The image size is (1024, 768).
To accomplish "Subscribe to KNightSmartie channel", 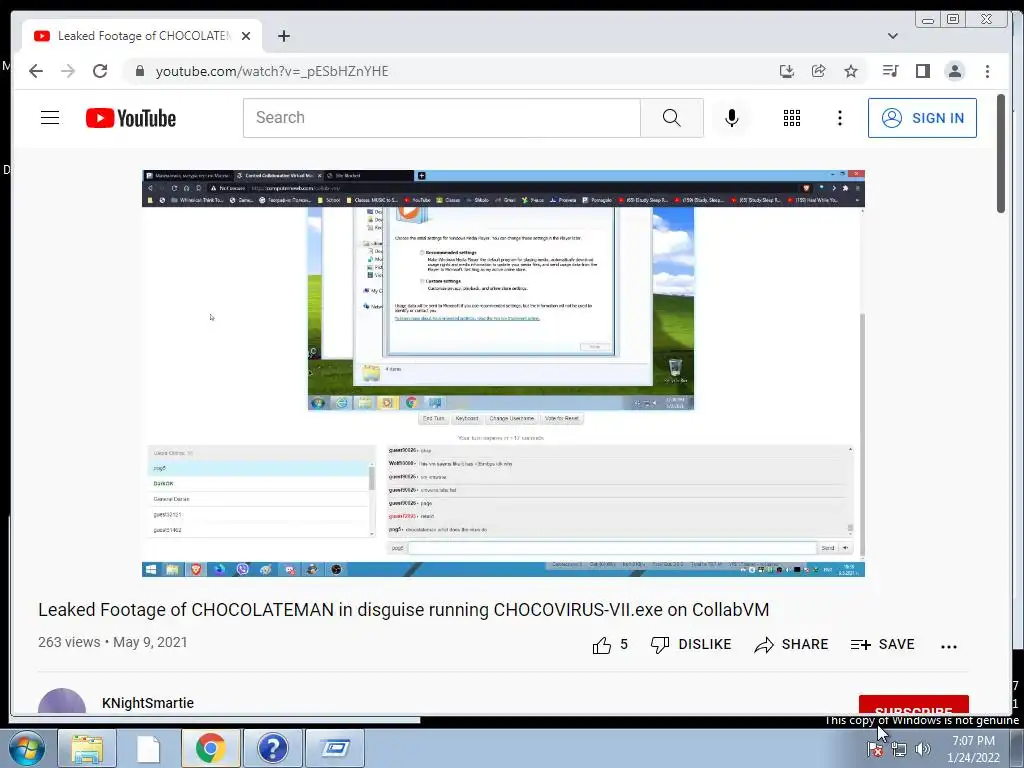I will 914,705.
